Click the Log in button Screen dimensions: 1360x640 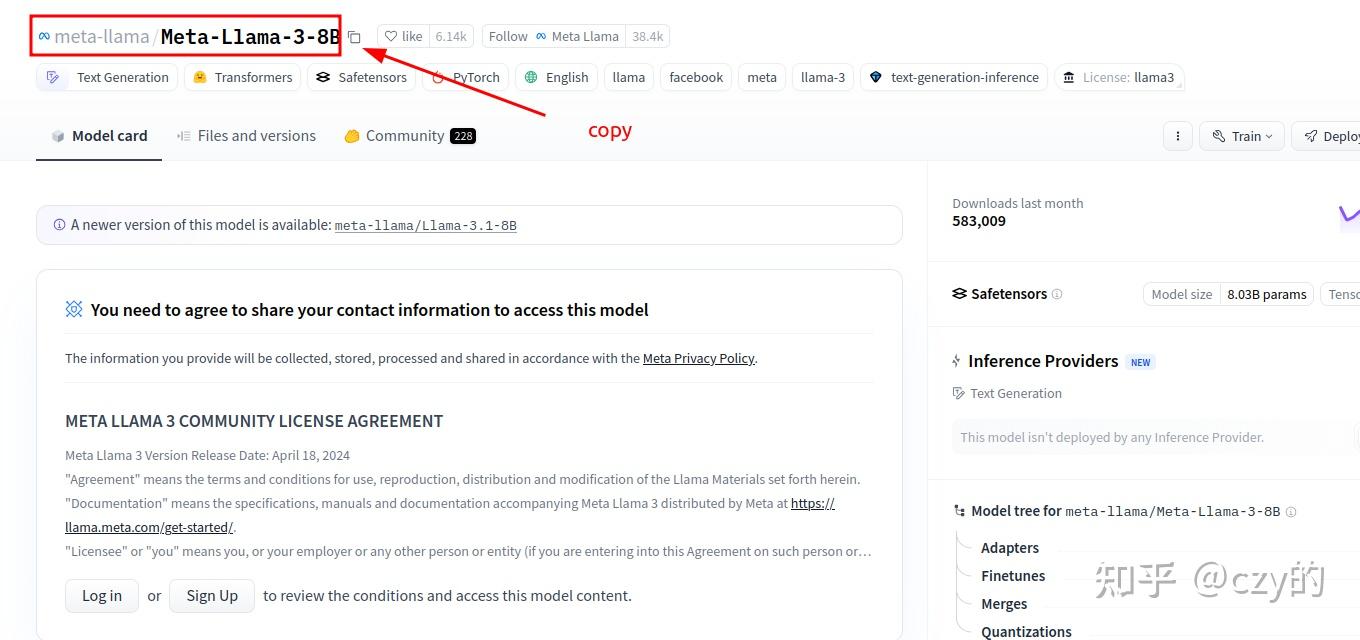click(102, 596)
